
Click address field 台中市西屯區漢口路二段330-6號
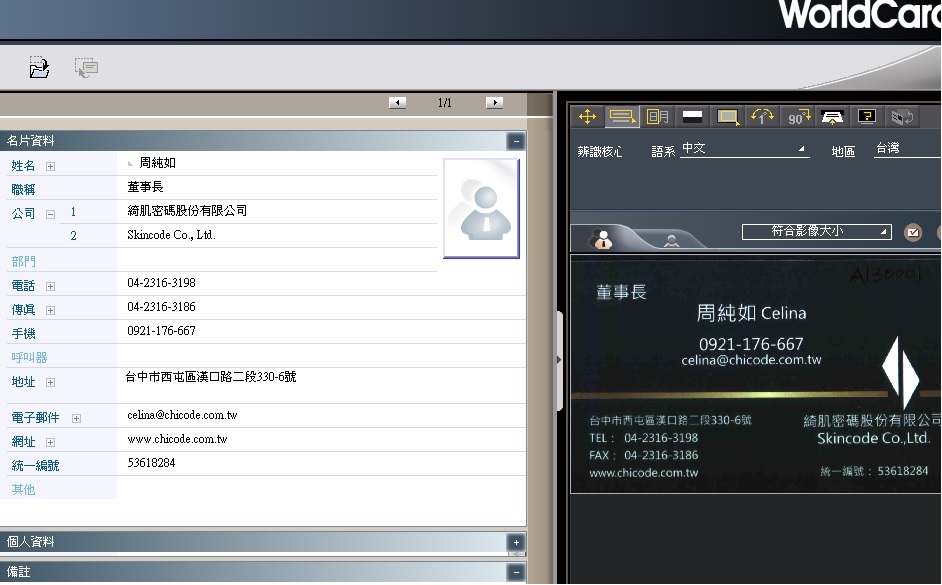(321, 385)
